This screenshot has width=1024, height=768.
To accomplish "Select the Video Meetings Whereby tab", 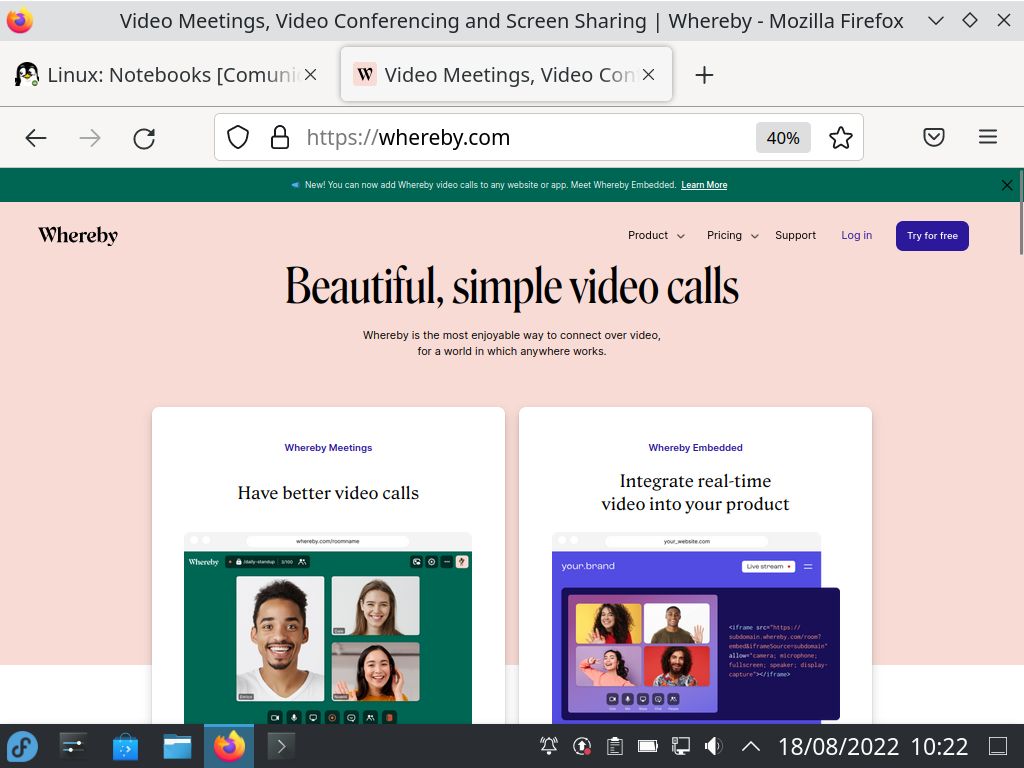I will 506,74.
